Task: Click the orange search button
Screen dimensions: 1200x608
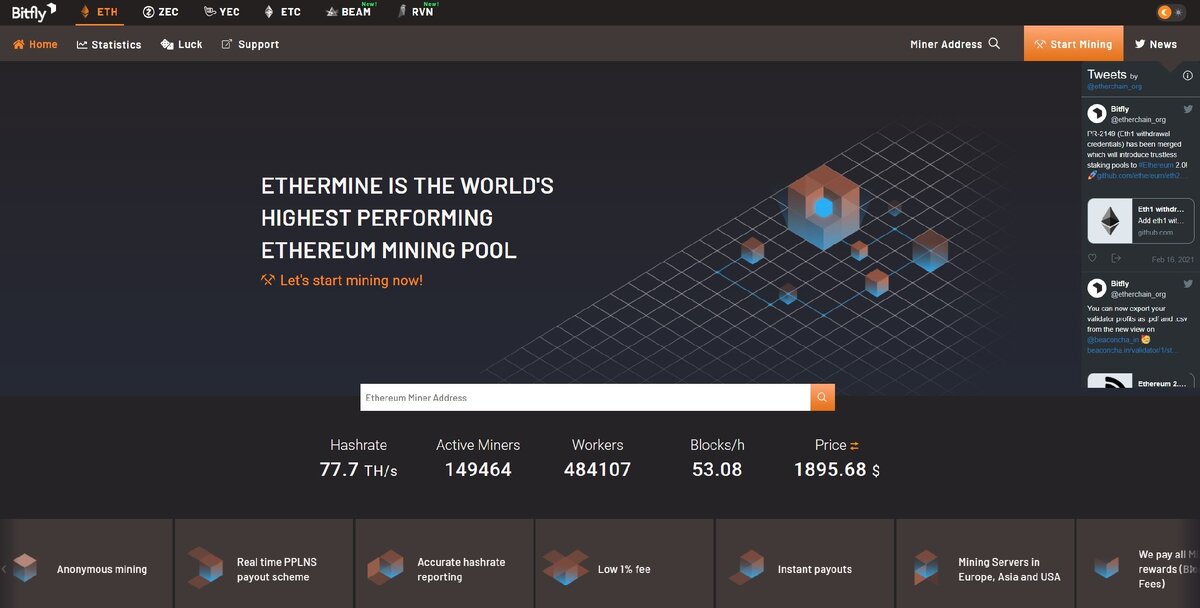Action: (822, 397)
